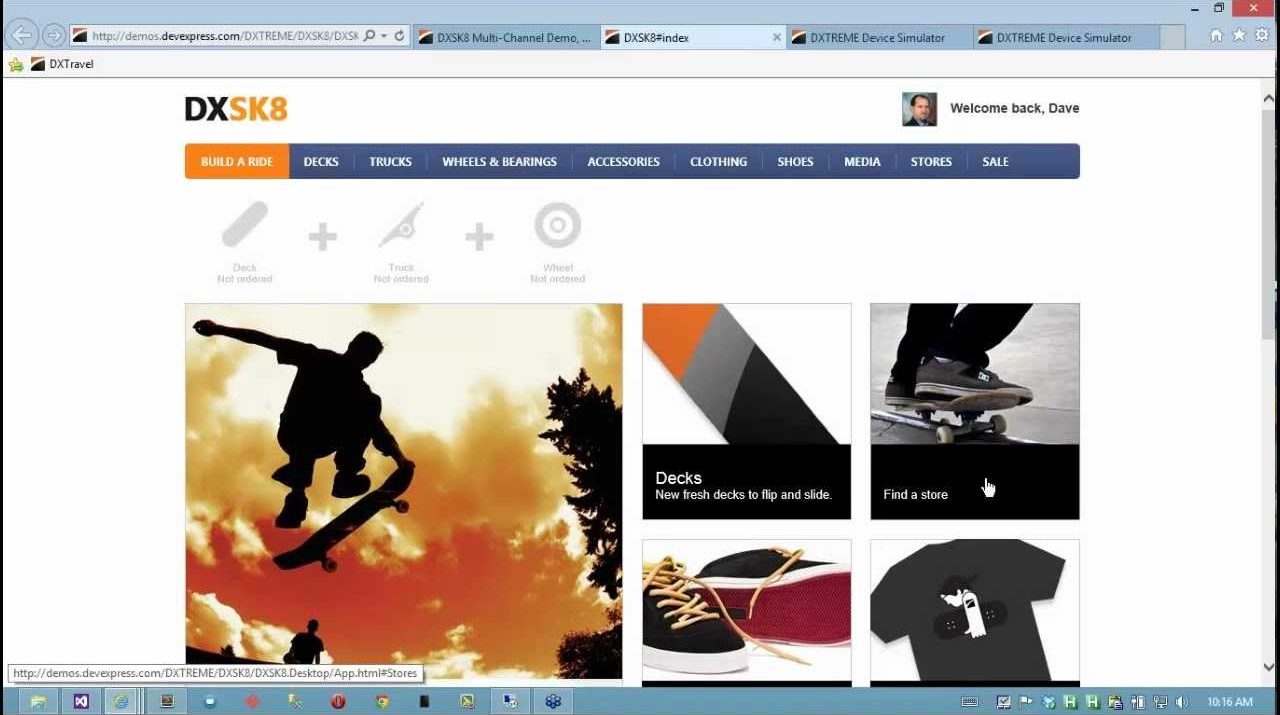Image resolution: width=1280 pixels, height=715 pixels.
Task: Expand the address bar search dropdown arrow
Action: 384,36
